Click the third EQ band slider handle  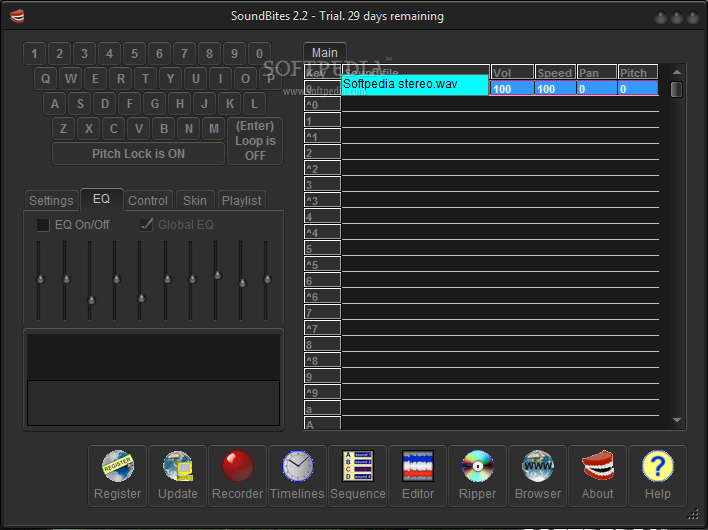click(x=91, y=300)
